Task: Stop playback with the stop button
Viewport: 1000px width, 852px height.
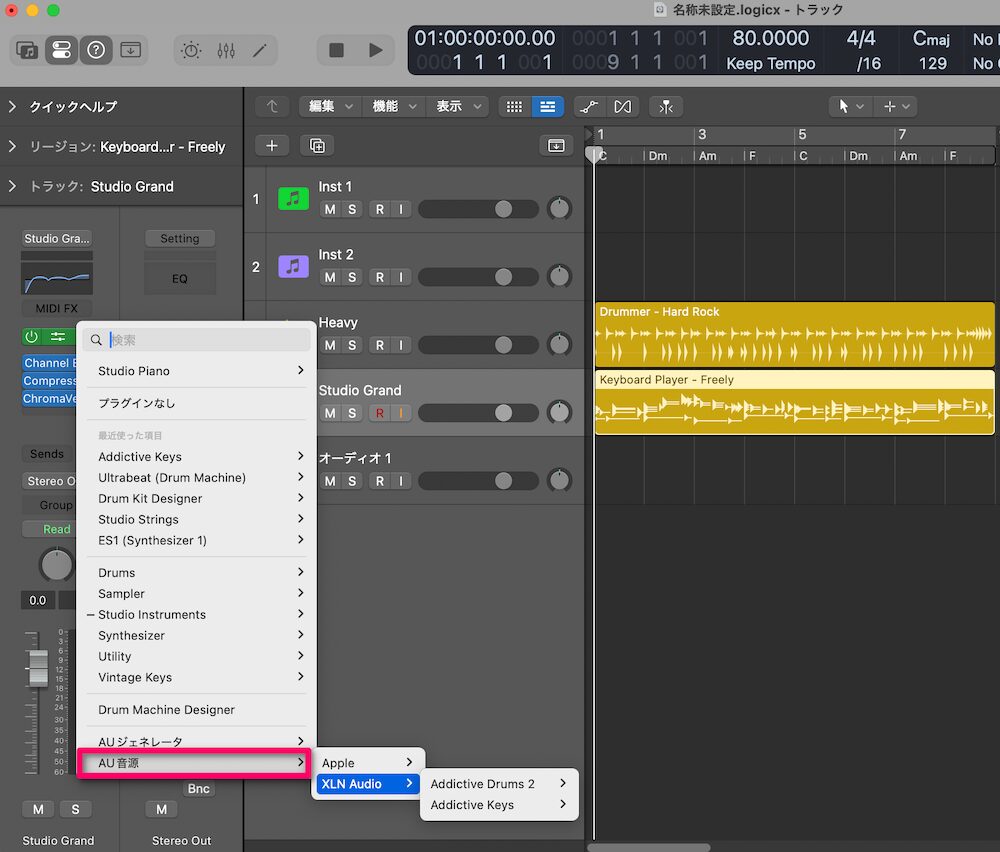Action: tap(336, 50)
